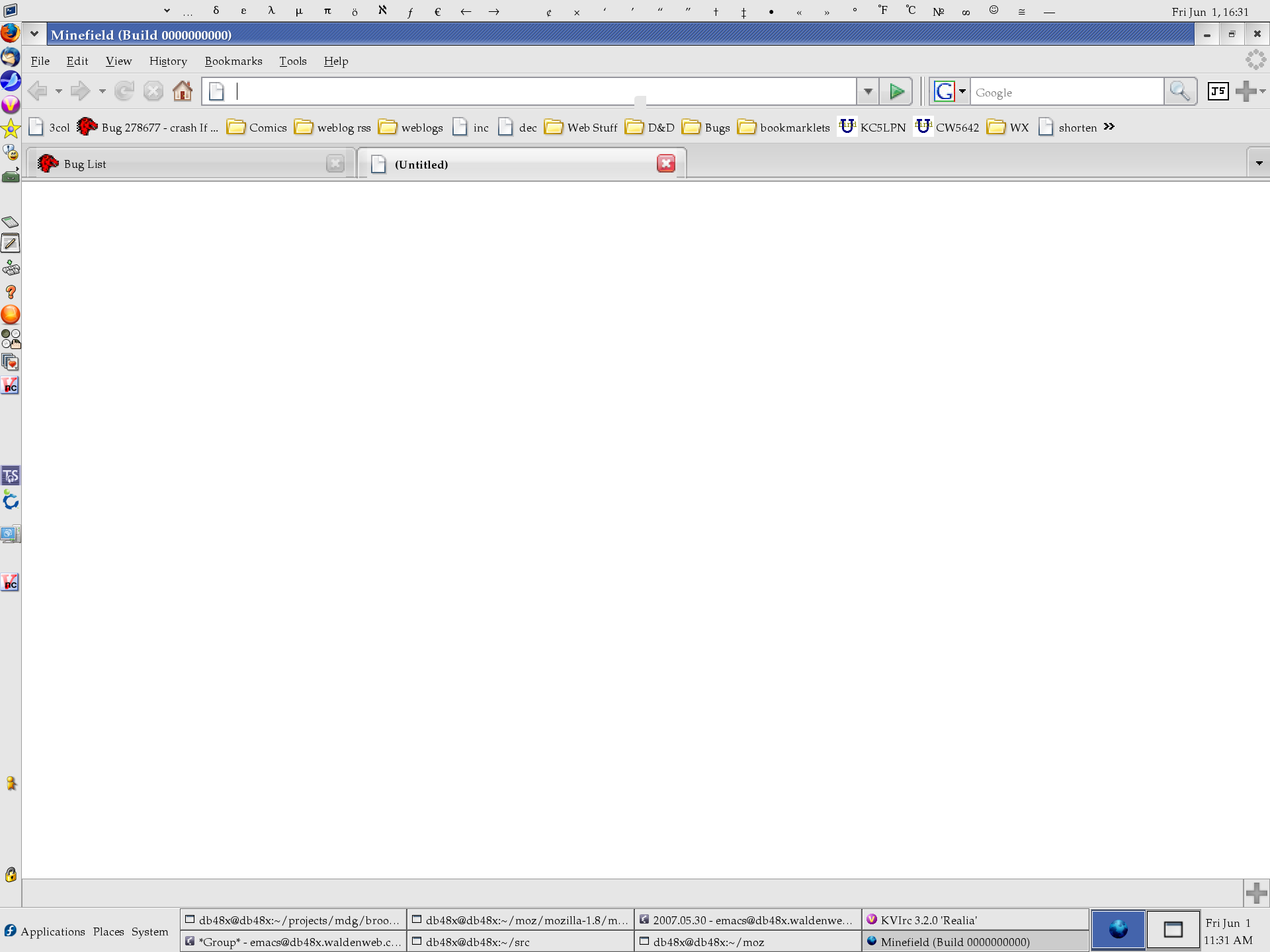Open the Help menu
This screenshot has height=952, width=1270.
coord(336,61)
